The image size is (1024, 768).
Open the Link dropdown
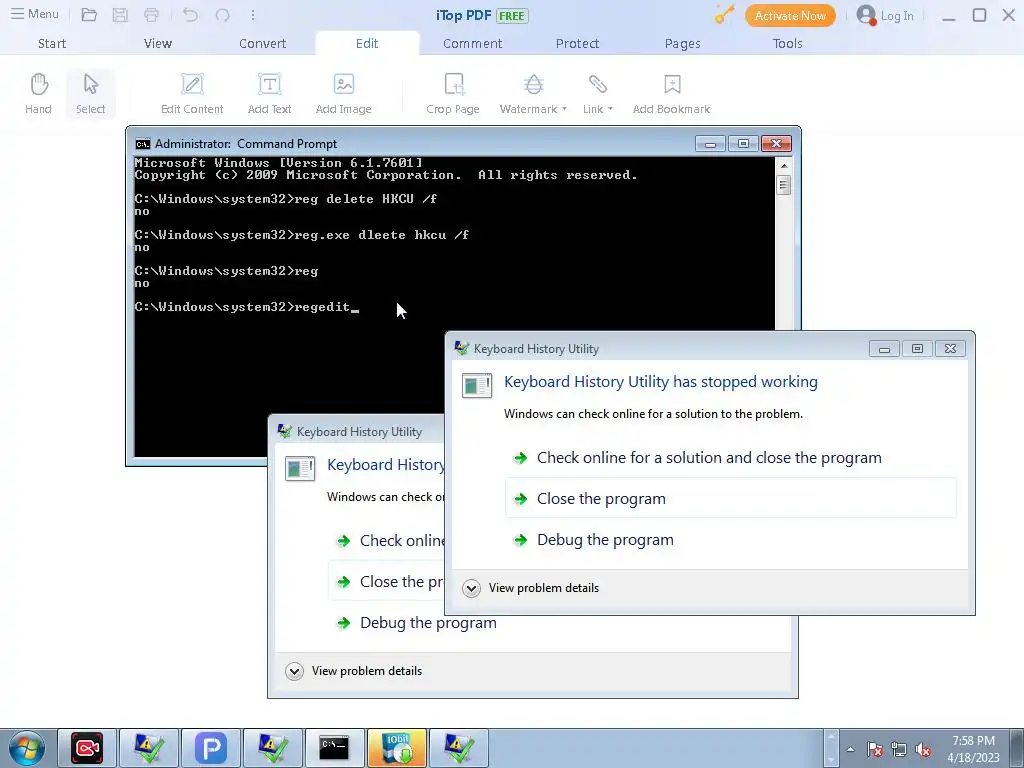click(x=598, y=93)
